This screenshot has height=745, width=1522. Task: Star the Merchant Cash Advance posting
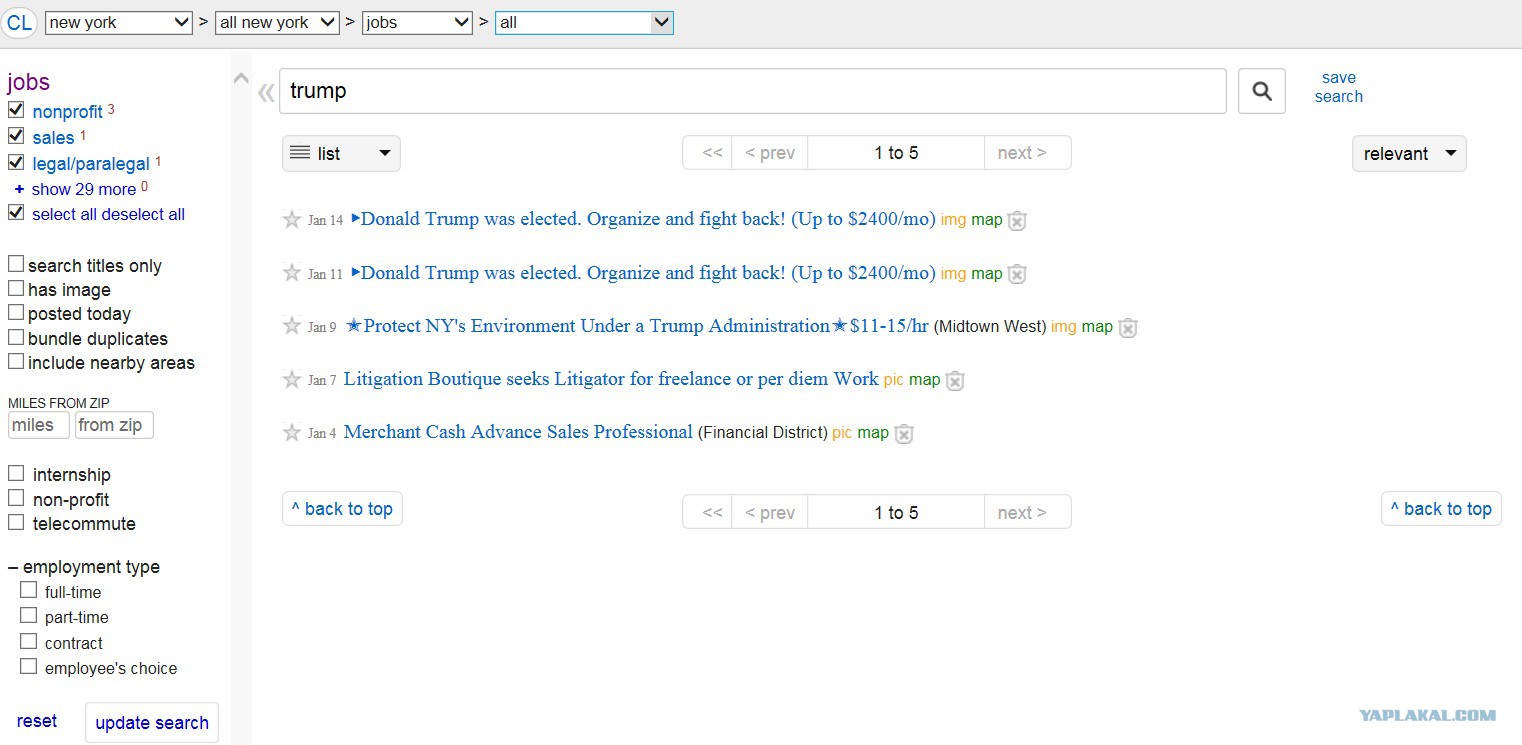click(292, 432)
